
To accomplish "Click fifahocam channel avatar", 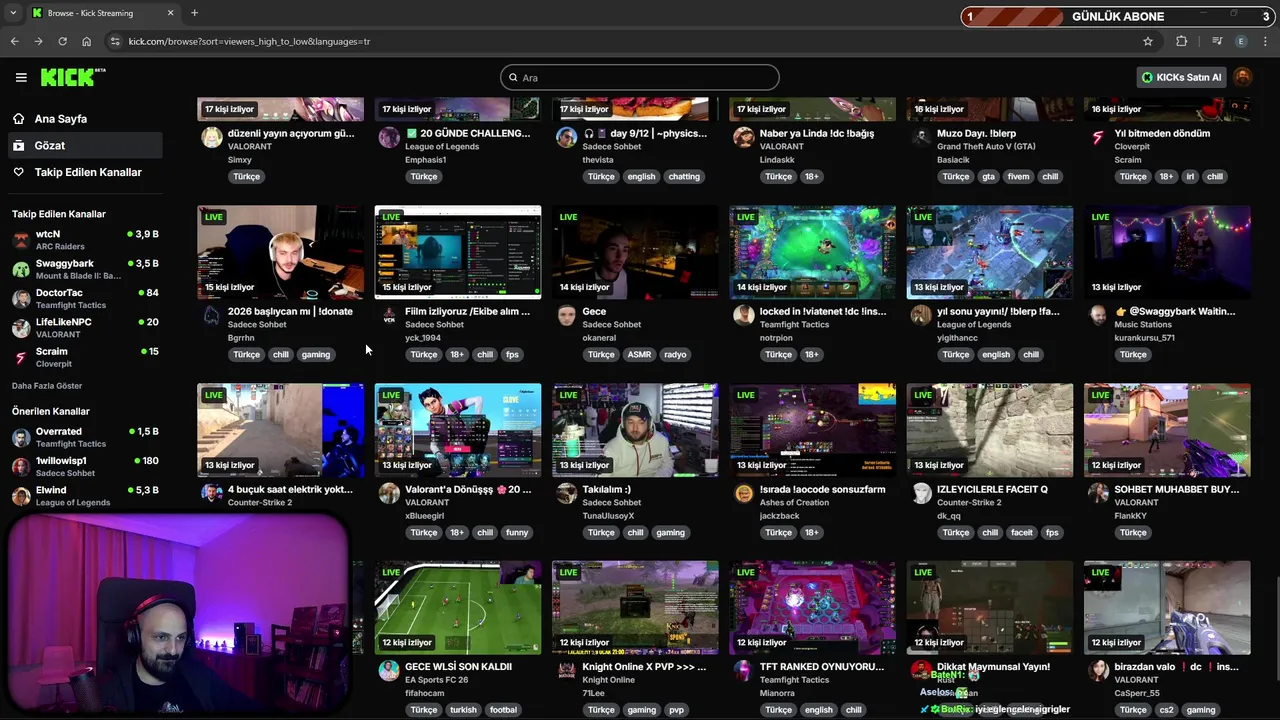I will pyautogui.click(x=389, y=670).
